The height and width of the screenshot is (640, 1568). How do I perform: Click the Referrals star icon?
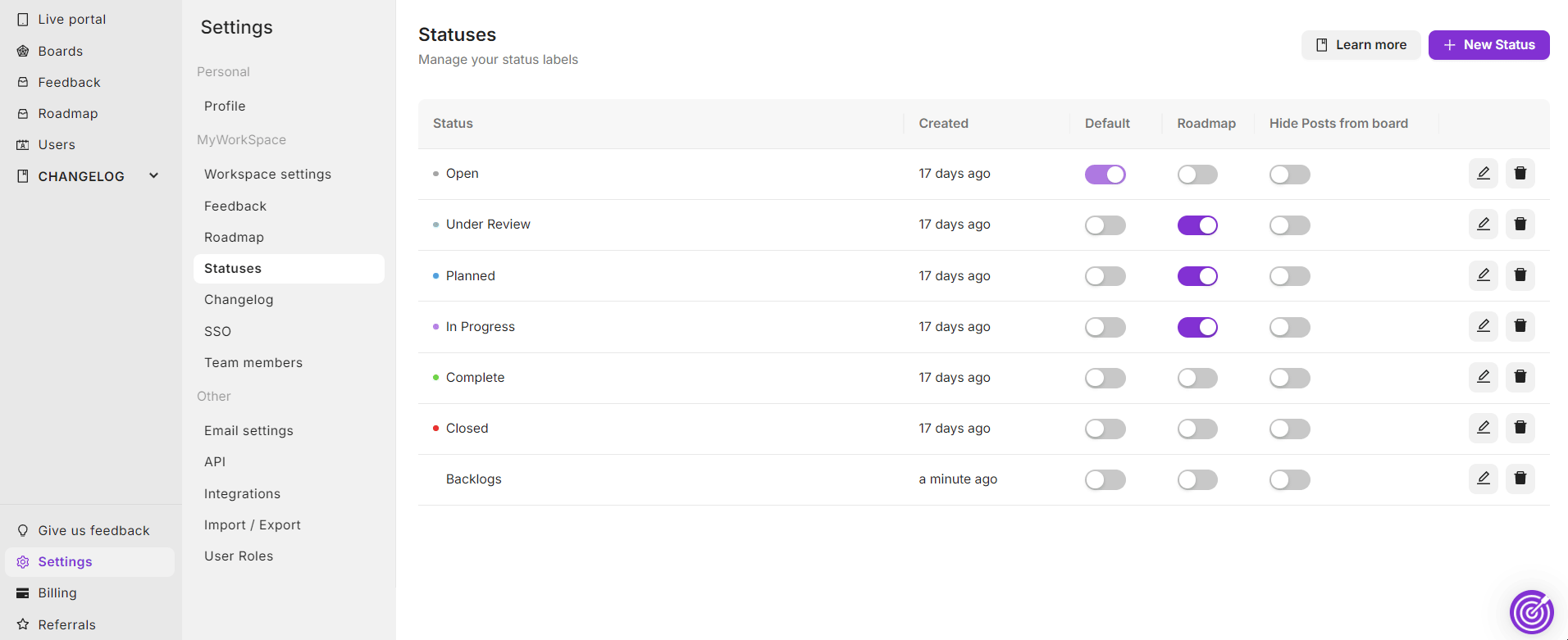click(x=23, y=624)
